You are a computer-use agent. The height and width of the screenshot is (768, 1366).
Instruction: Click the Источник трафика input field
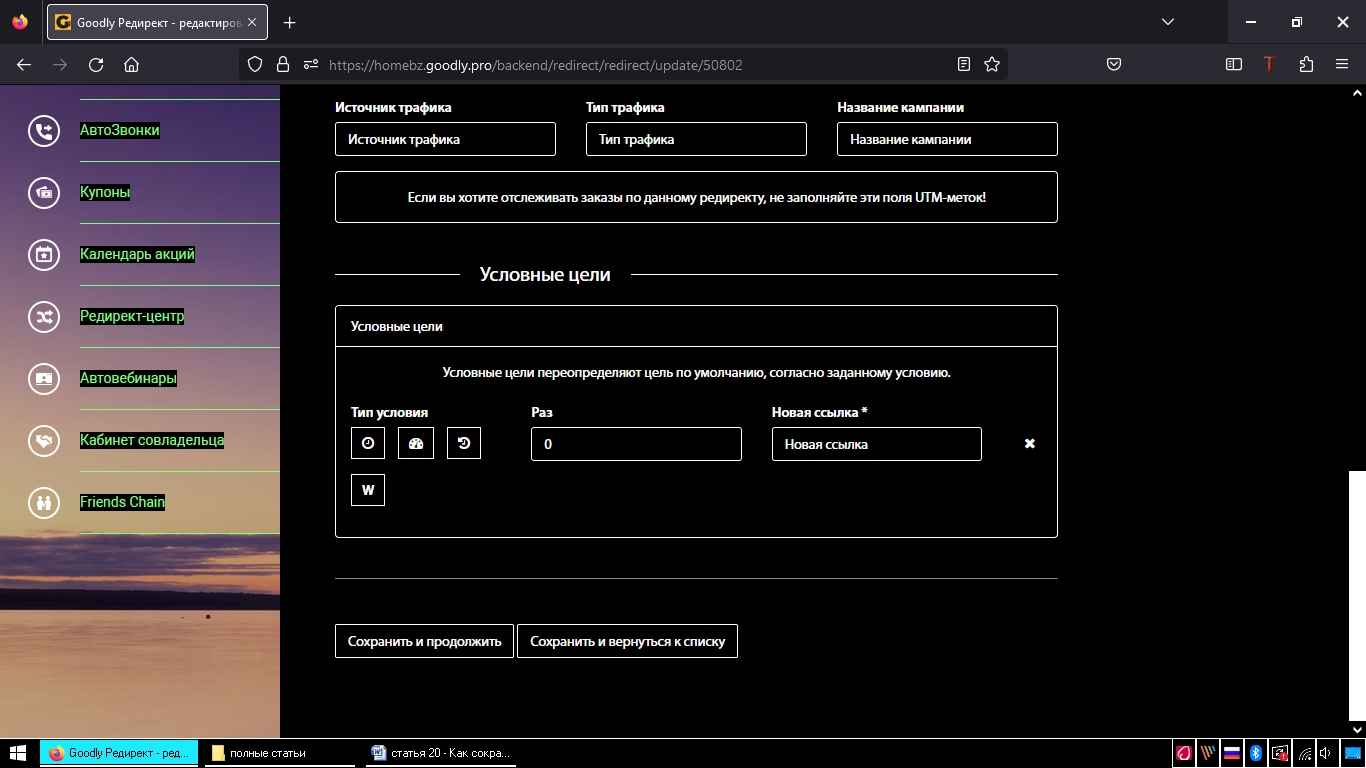click(445, 139)
